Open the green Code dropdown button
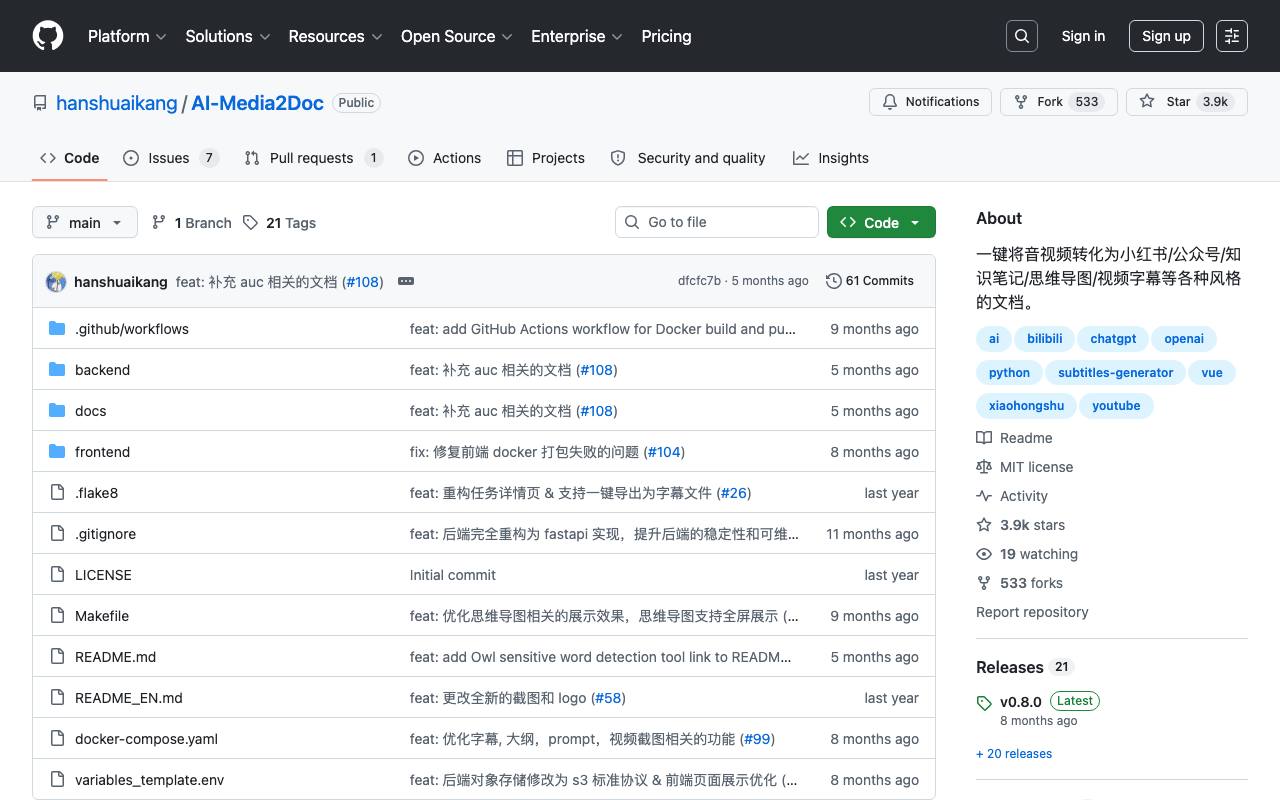 click(x=881, y=222)
